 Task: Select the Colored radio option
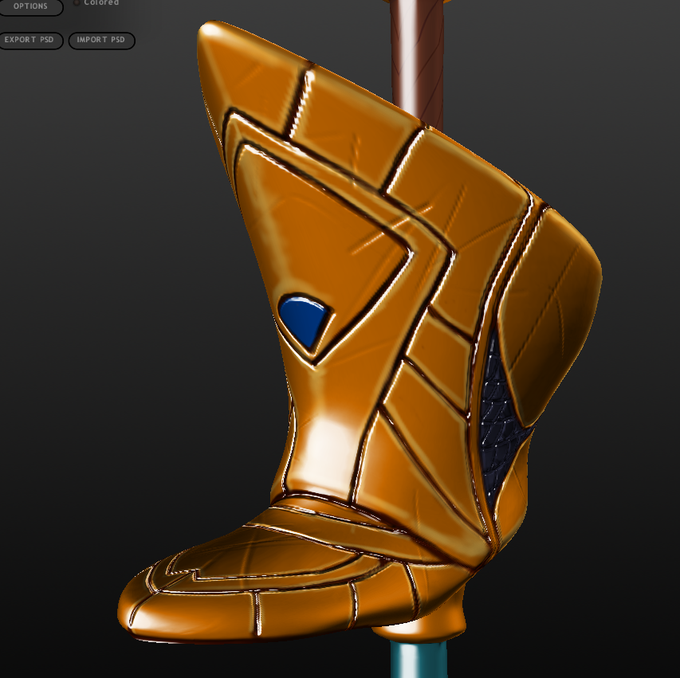click(x=76, y=3)
